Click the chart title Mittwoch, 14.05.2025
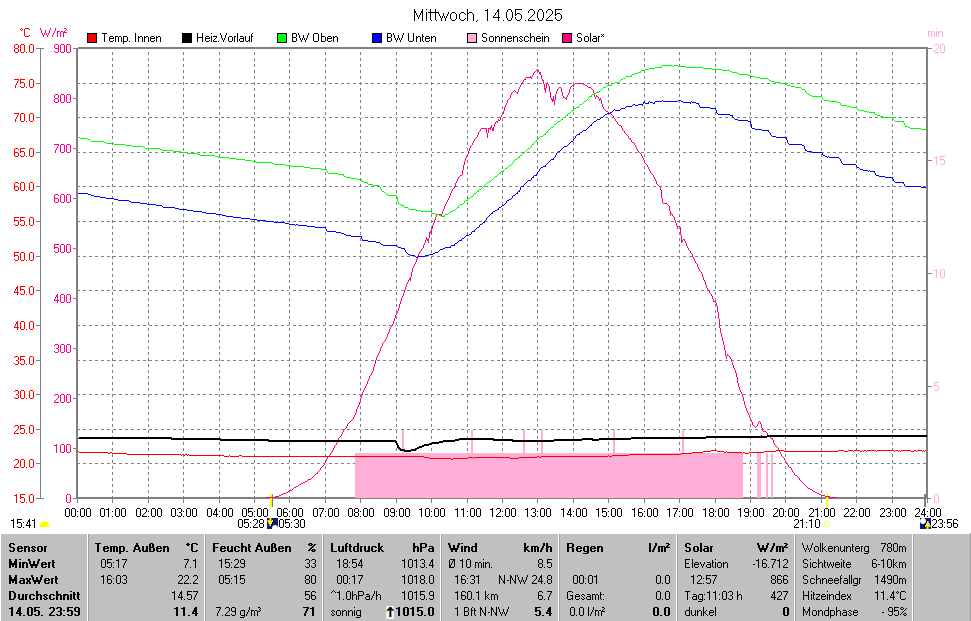The width and height of the screenshot is (971, 621). tap(487, 15)
